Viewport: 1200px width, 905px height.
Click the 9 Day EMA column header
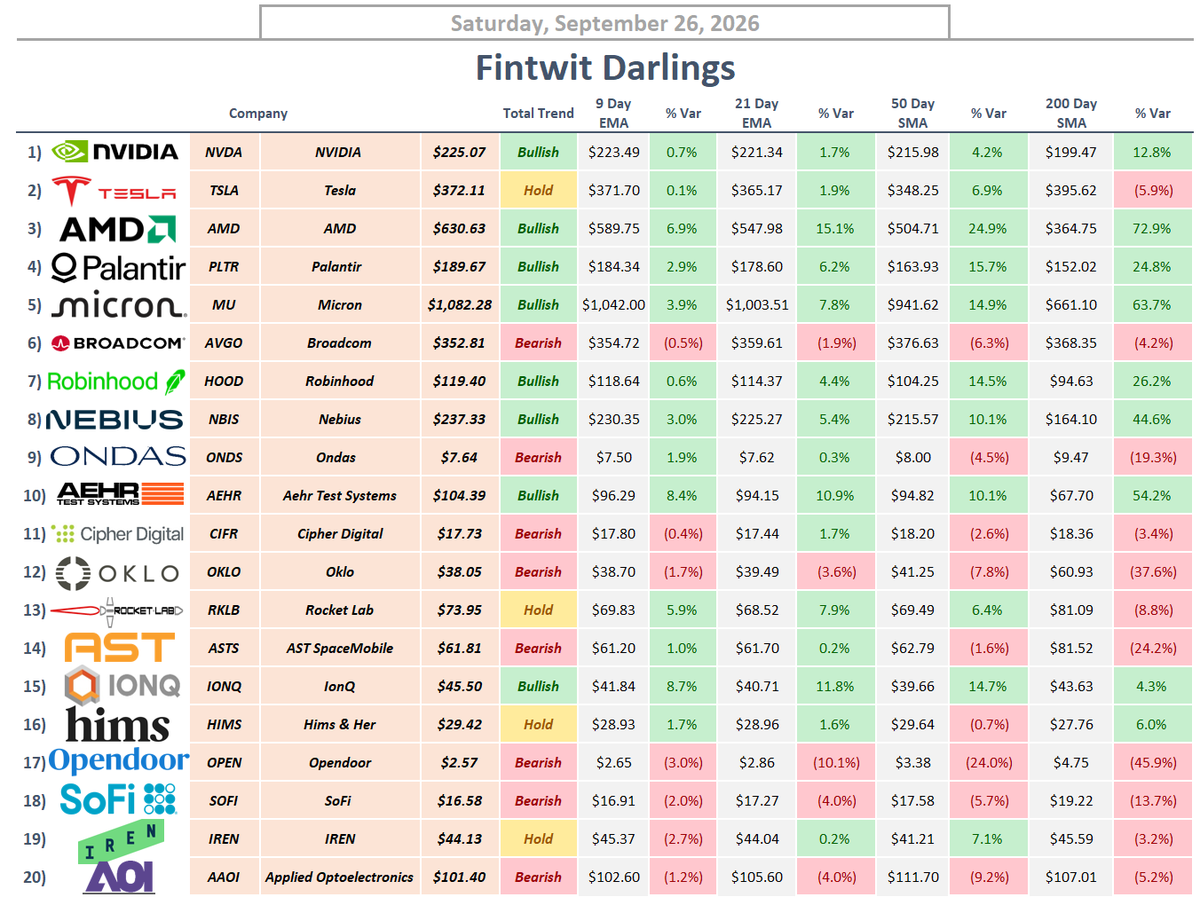tap(612, 113)
